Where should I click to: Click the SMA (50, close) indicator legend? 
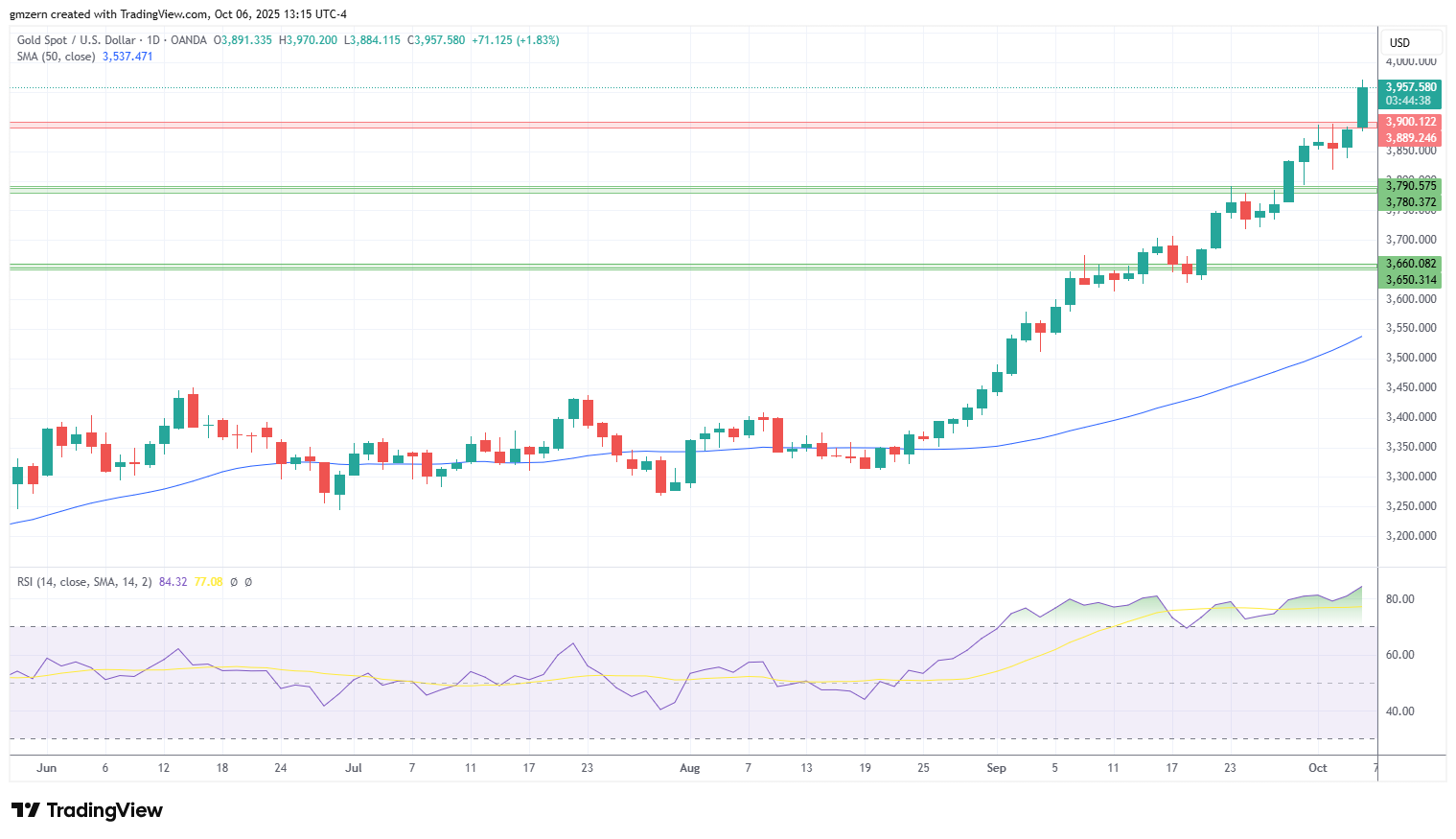pos(56,57)
